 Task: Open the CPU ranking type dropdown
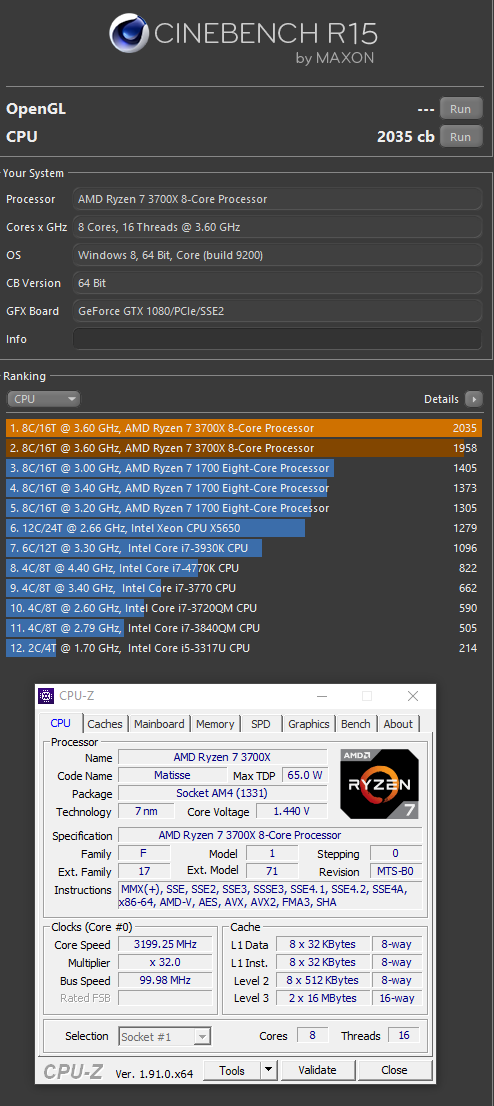(x=43, y=399)
